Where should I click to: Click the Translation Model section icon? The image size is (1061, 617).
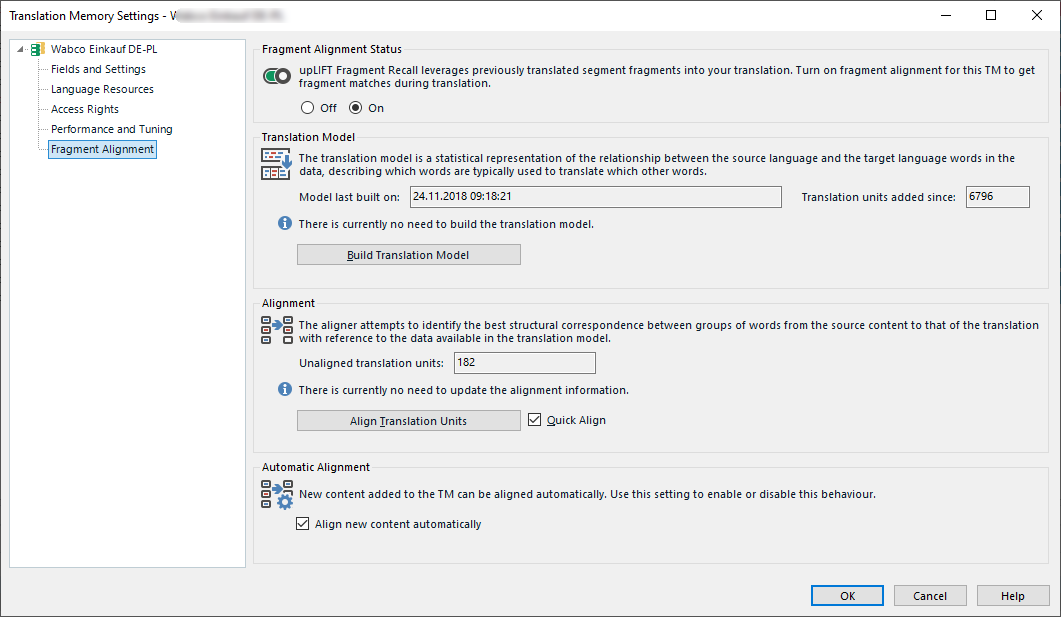pos(276,164)
